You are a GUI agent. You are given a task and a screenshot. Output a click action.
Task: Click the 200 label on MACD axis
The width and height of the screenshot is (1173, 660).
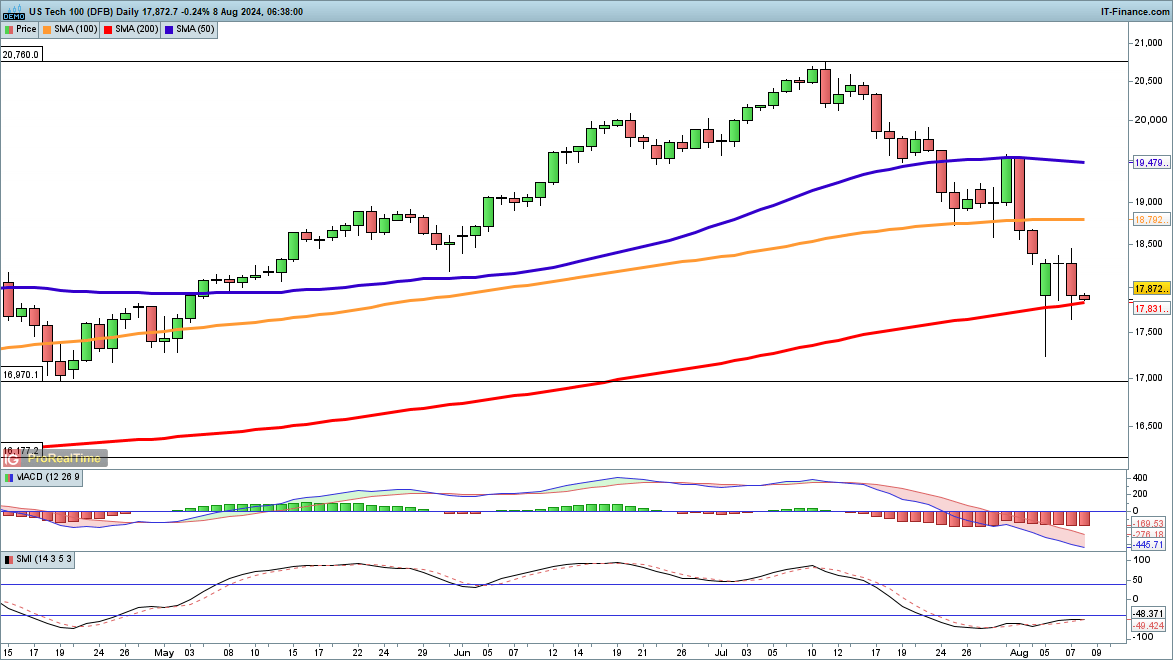pyautogui.click(x=1140, y=494)
